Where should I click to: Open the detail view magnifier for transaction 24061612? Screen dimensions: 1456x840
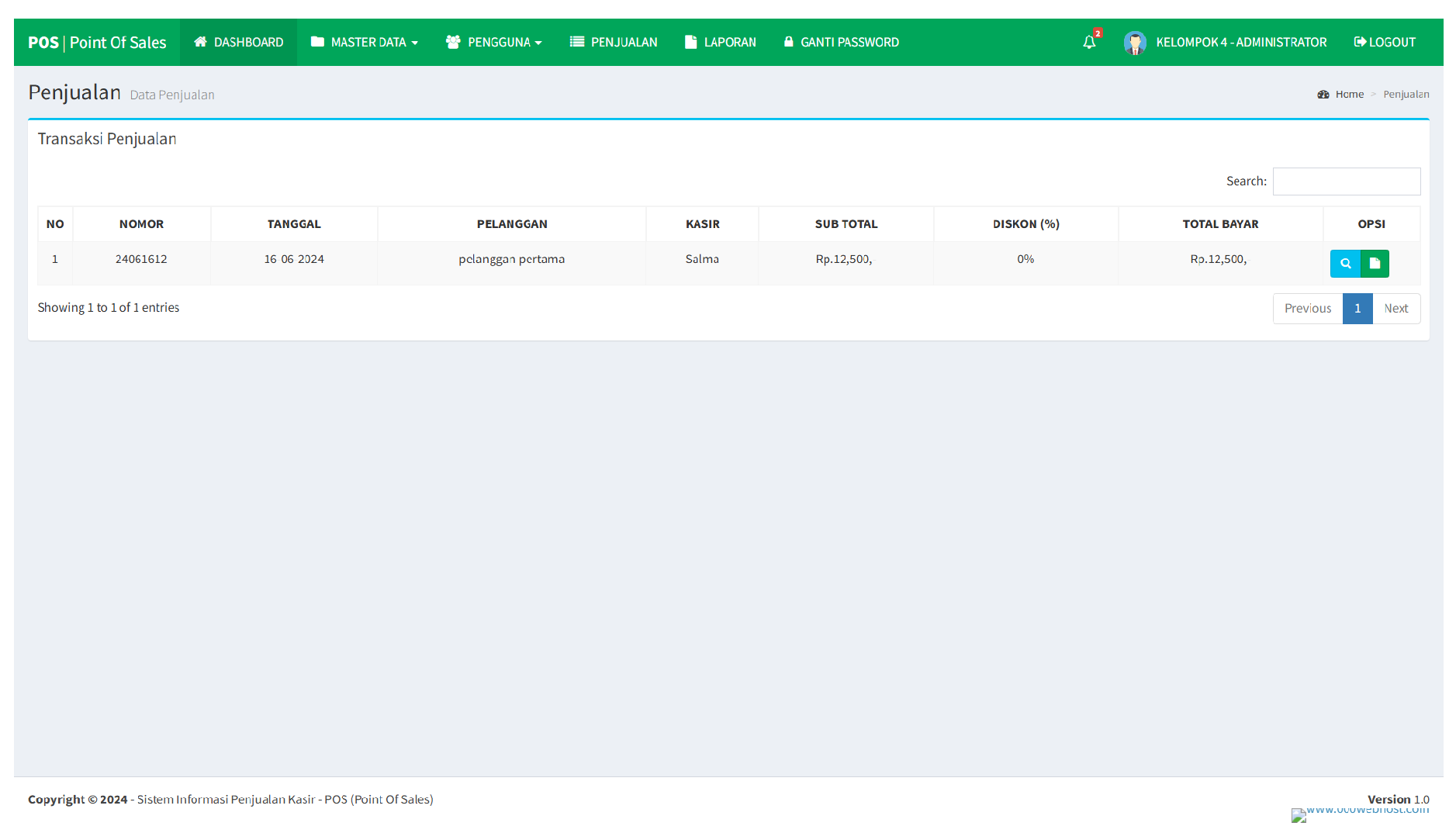coord(1345,264)
